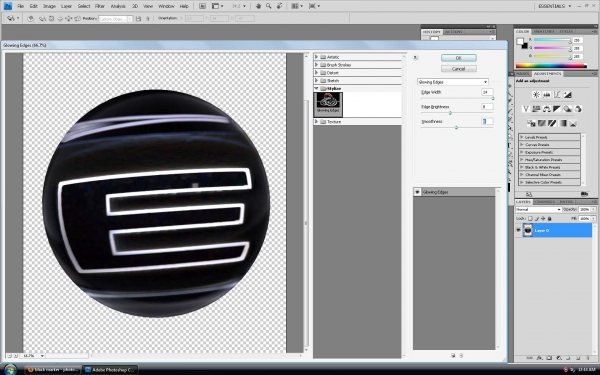Click the Windows Start button
This screenshot has height=375, width=600.
point(10,370)
